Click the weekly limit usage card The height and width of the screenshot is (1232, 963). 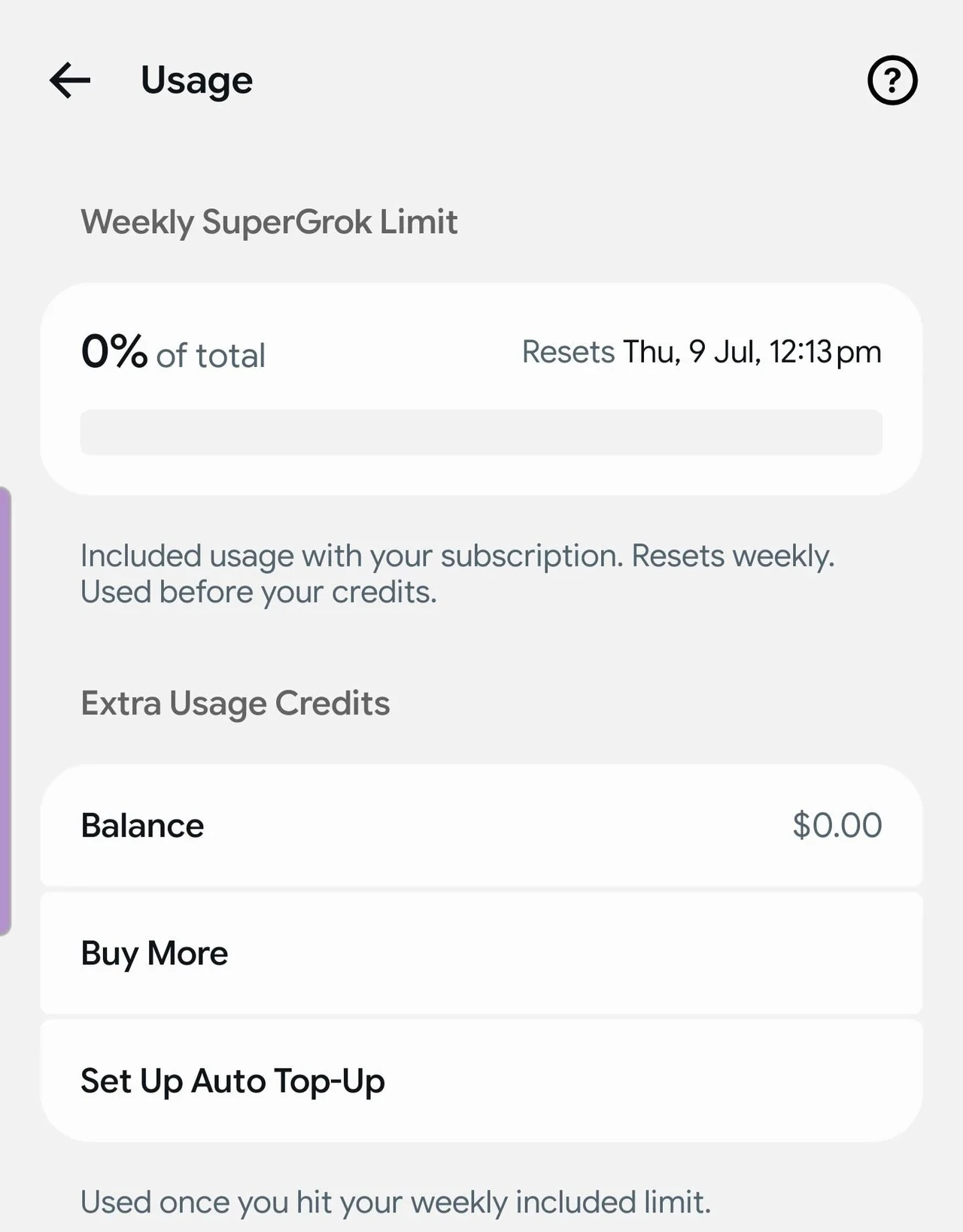click(481, 389)
